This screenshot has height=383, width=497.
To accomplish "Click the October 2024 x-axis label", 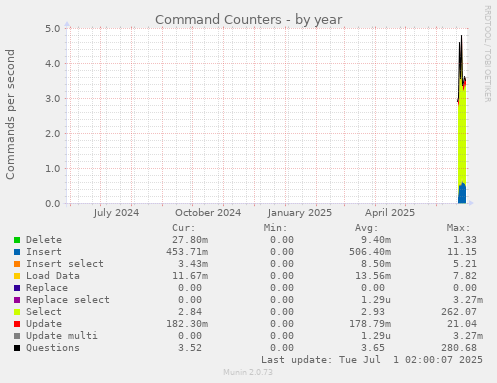I will point(208,213).
